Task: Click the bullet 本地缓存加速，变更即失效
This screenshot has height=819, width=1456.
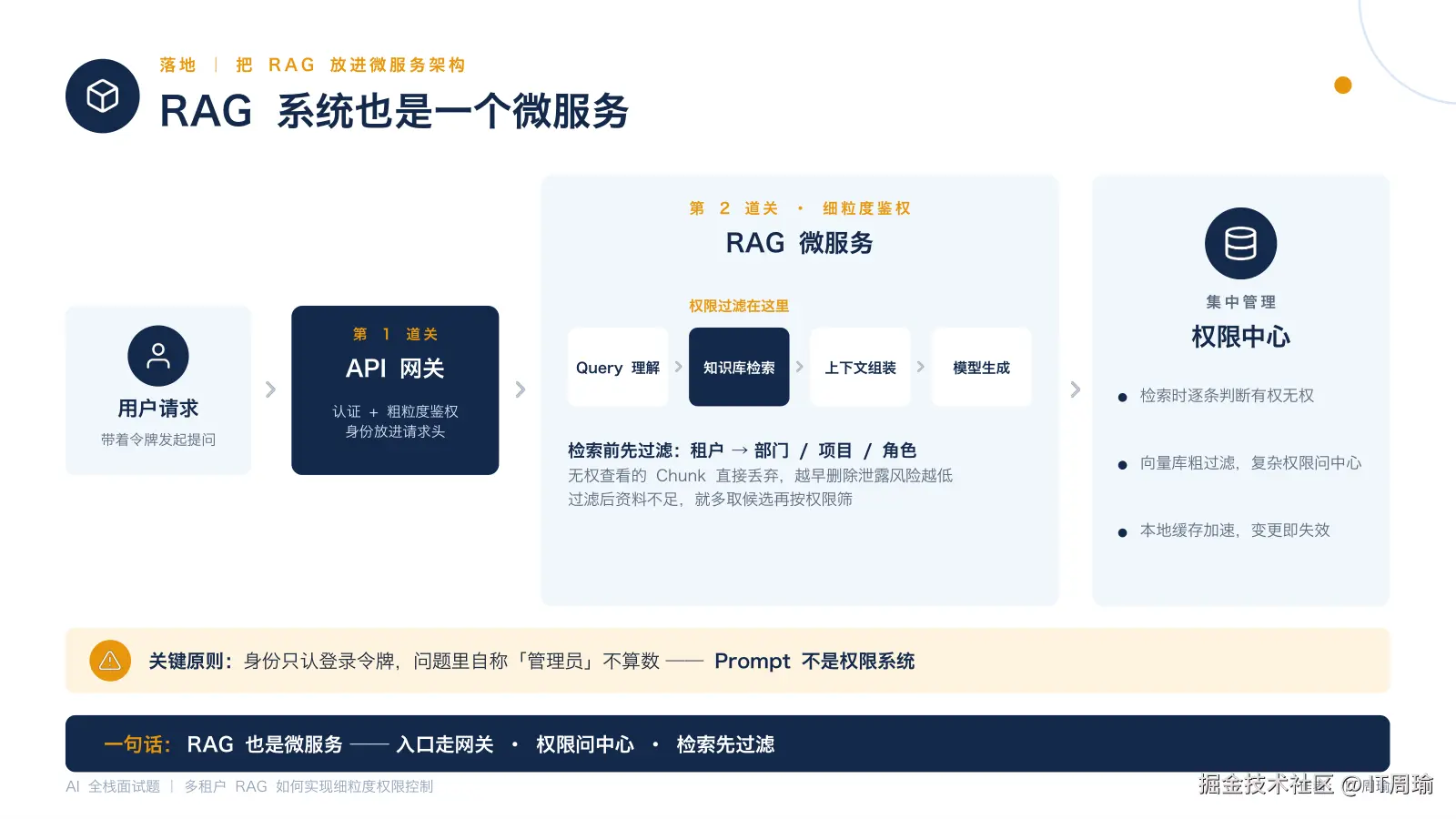Action: (1235, 531)
